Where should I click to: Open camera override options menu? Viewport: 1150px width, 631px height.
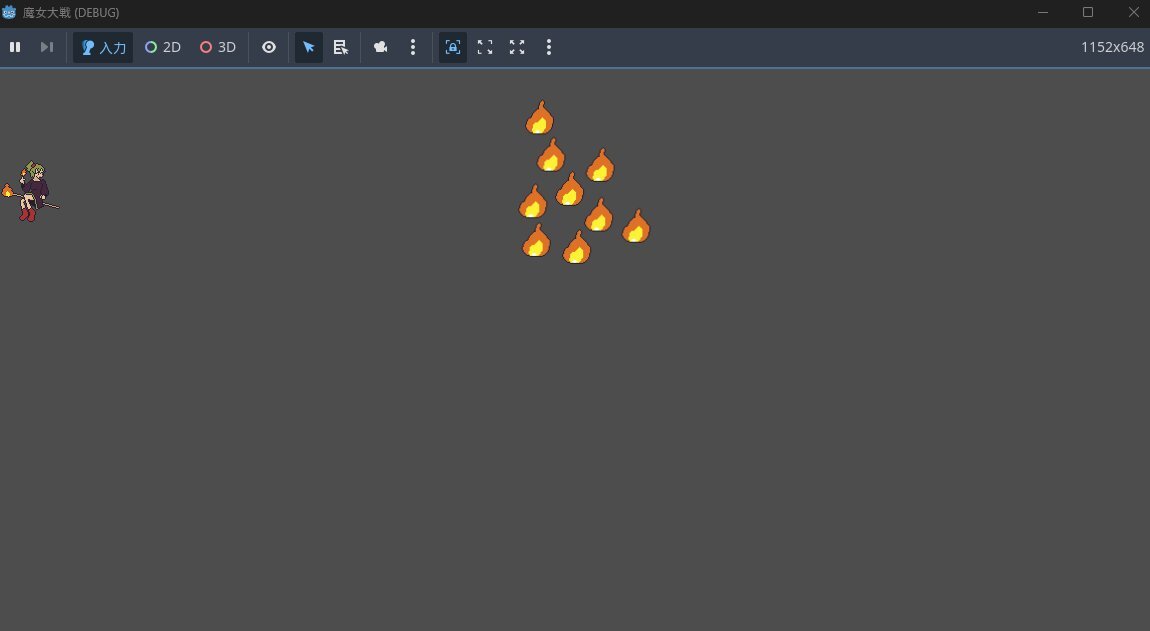pyautogui.click(x=413, y=47)
